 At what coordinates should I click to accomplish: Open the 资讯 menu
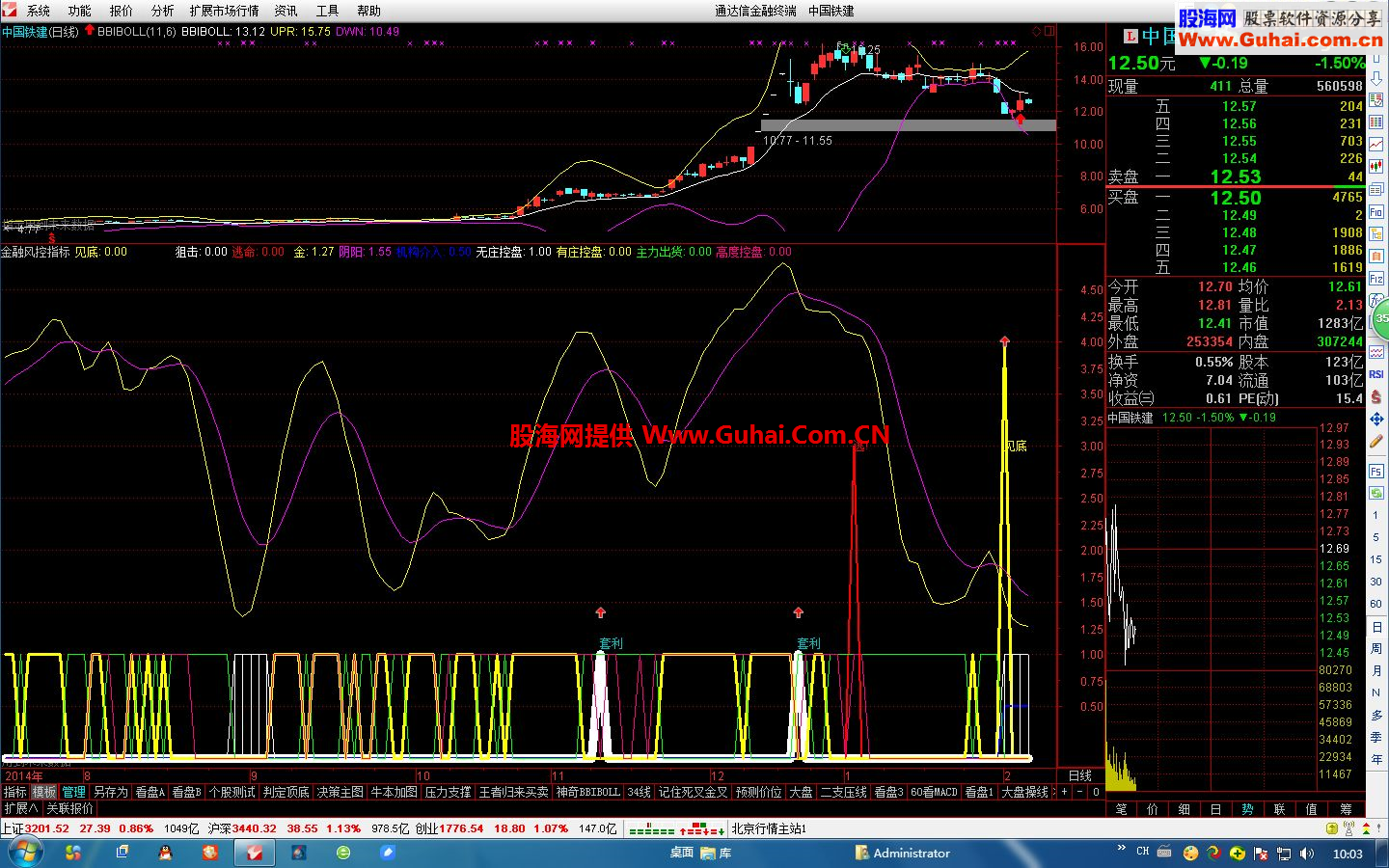[286, 11]
